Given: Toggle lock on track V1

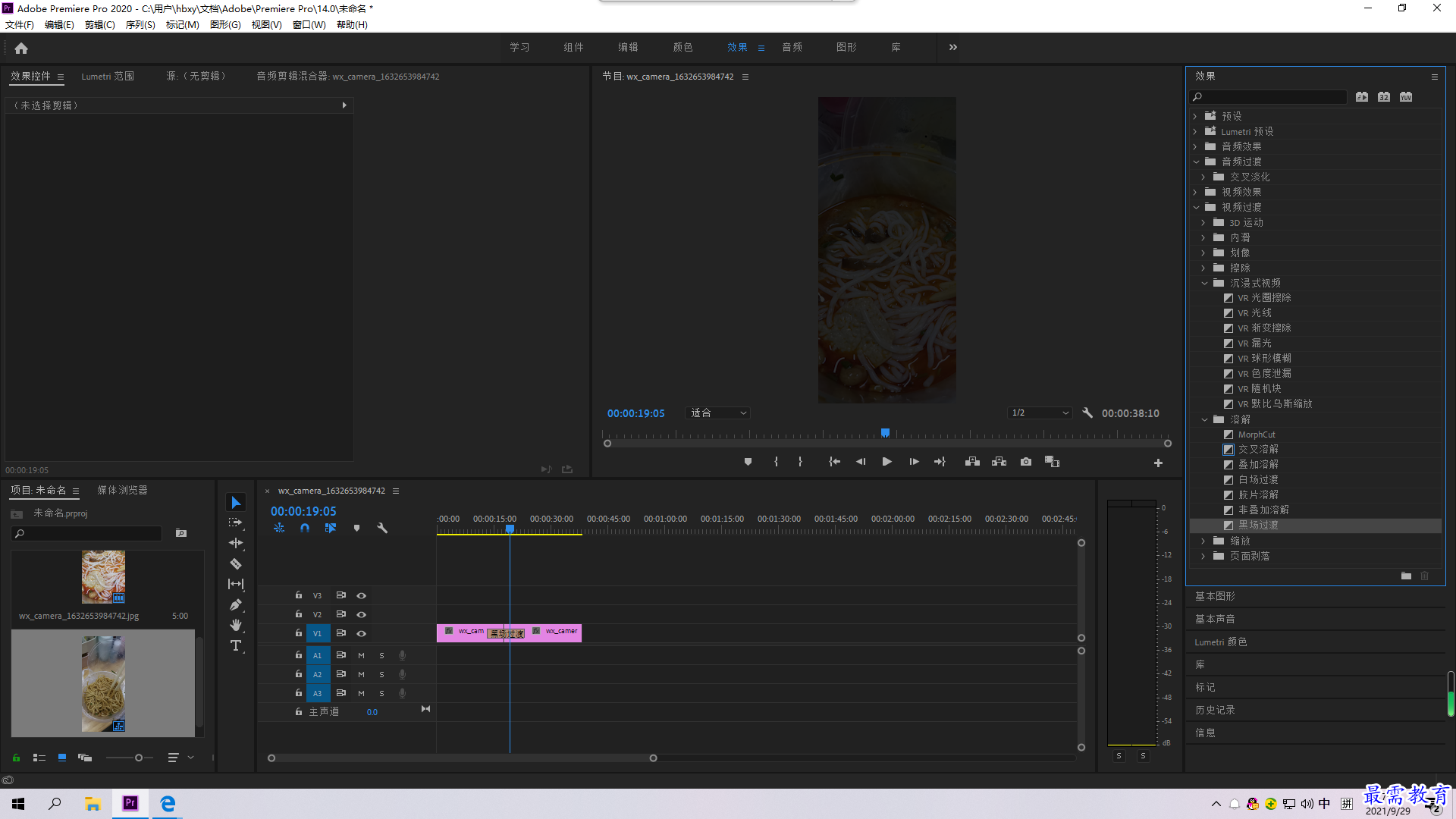Looking at the screenshot, I should coord(299,633).
